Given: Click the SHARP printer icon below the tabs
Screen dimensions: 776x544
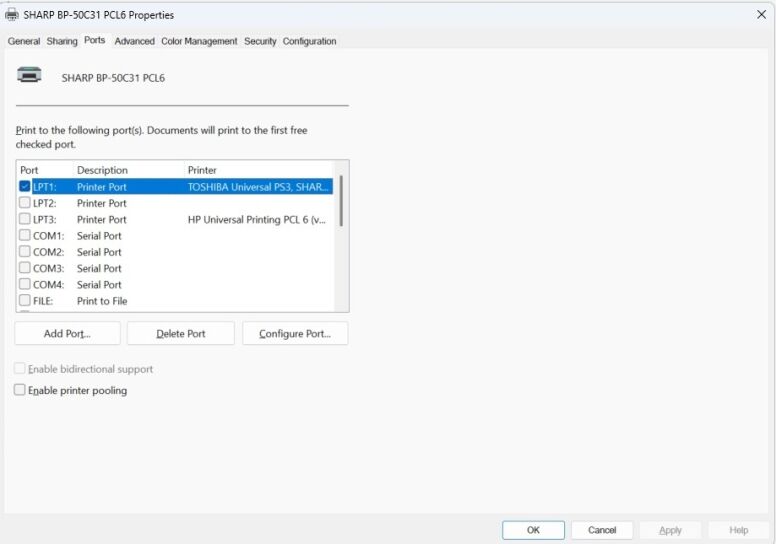Looking at the screenshot, I should click(30, 75).
